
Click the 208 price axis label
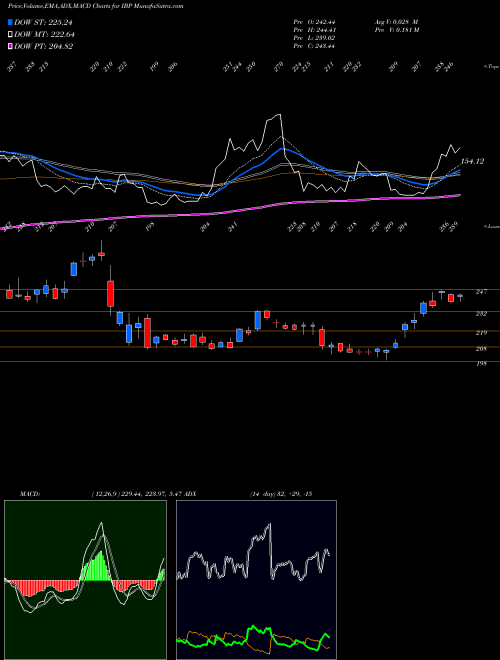pos(481,349)
